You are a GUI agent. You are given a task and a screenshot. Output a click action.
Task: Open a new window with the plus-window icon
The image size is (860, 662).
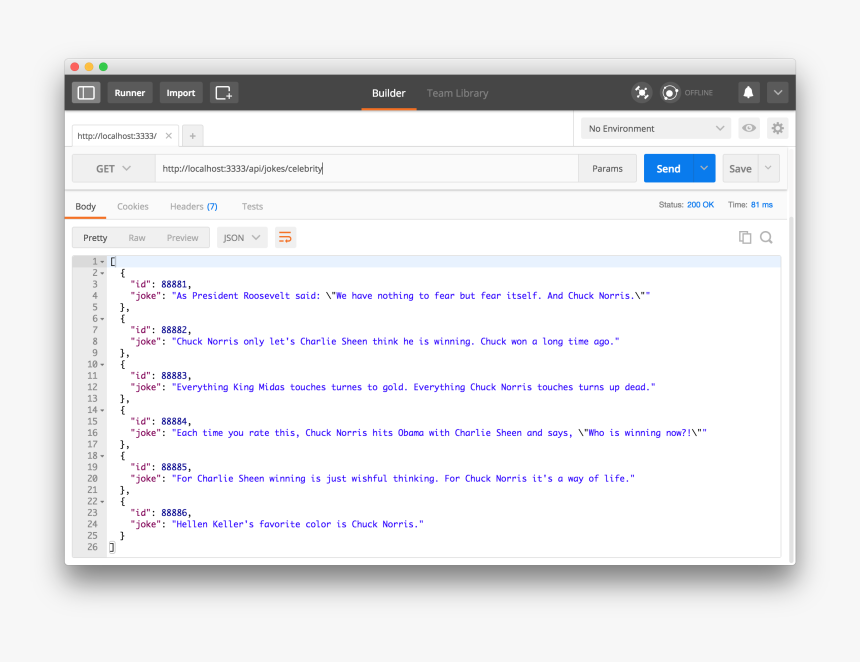pos(223,93)
